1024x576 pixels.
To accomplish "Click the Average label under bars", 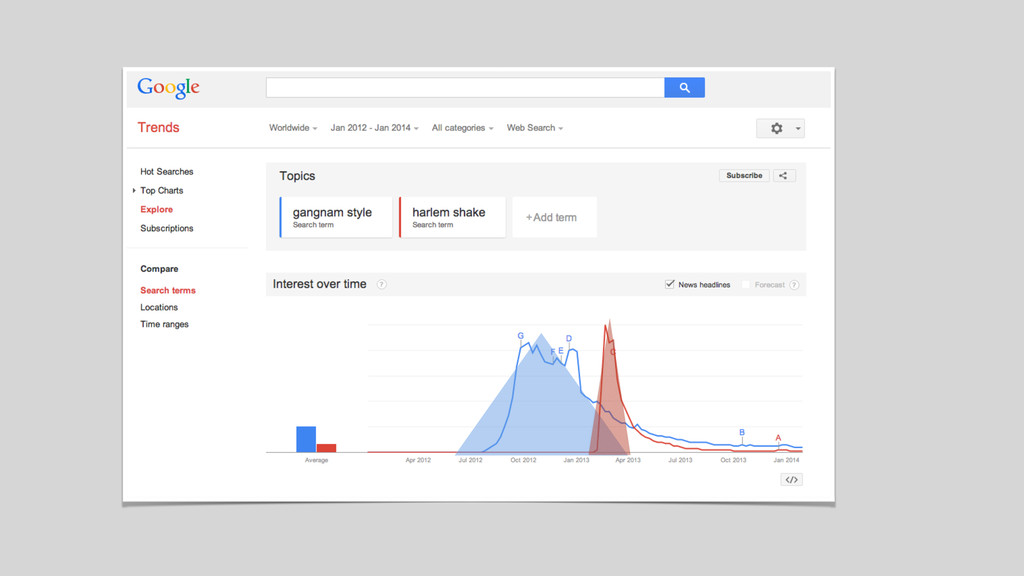I will click(x=316, y=460).
